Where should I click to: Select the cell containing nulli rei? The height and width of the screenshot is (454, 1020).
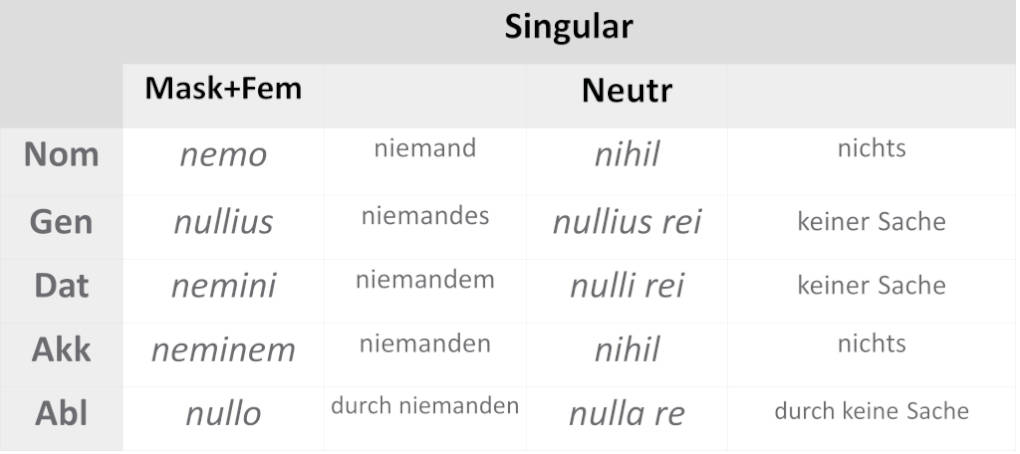pyautogui.click(x=627, y=287)
